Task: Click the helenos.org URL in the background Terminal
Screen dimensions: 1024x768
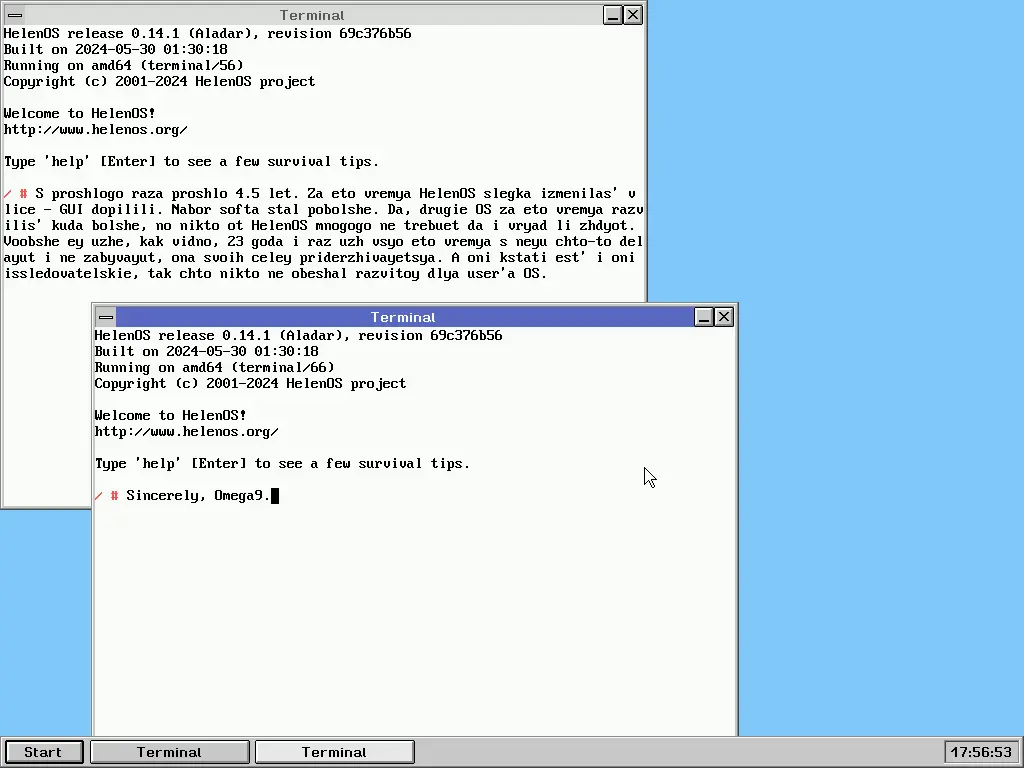Action: click(x=95, y=130)
